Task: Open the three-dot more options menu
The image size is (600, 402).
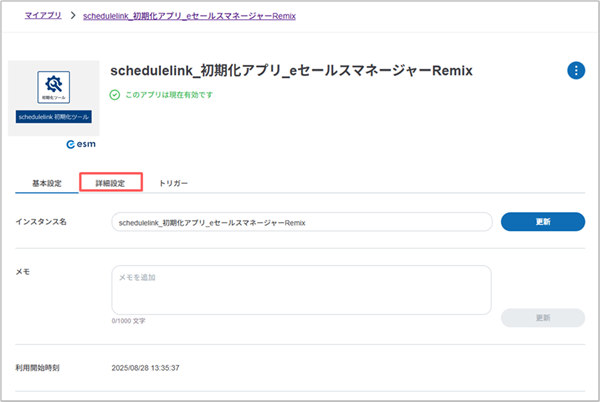Action: point(576,70)
